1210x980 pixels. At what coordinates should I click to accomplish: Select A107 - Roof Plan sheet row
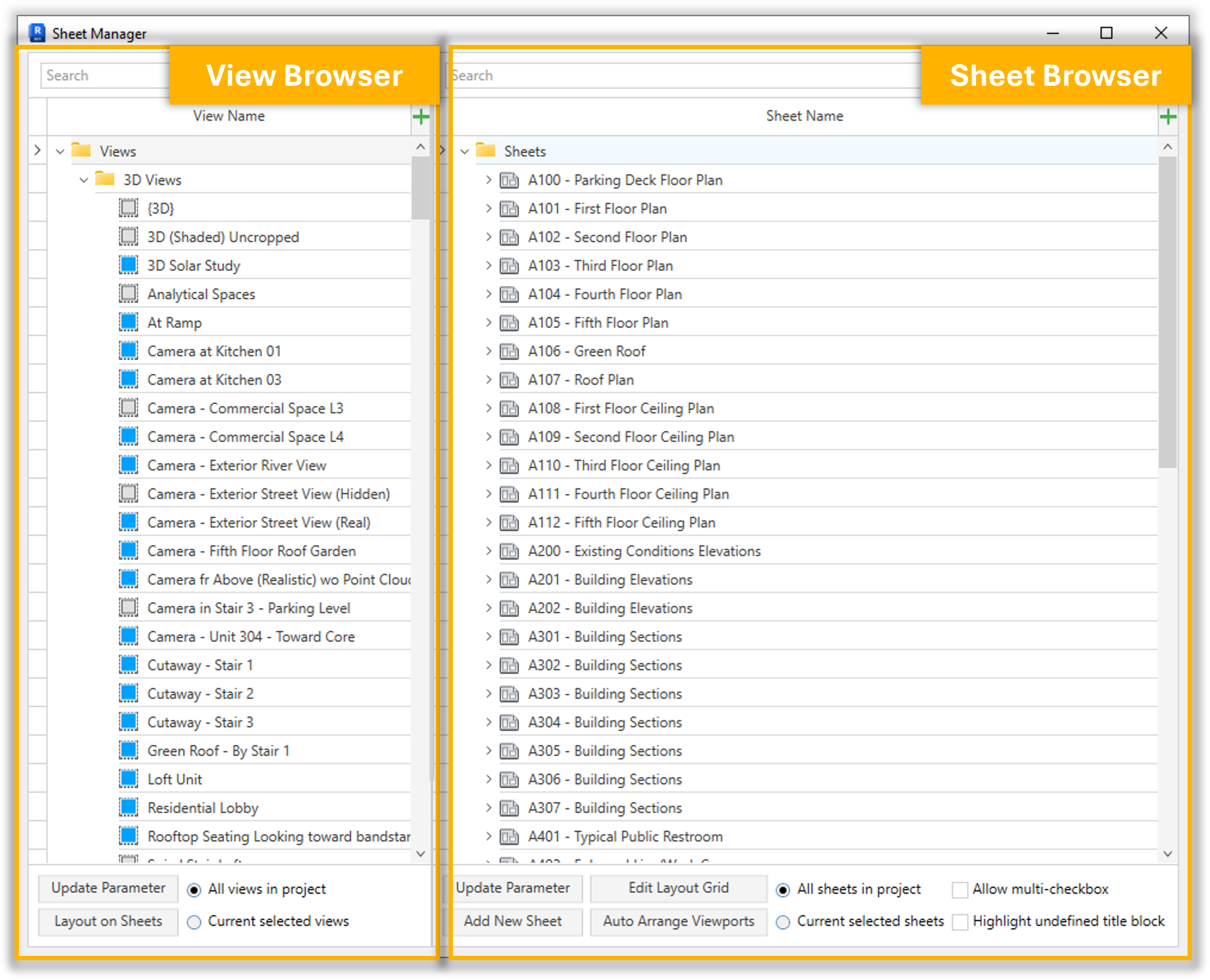tap(580, 380)
